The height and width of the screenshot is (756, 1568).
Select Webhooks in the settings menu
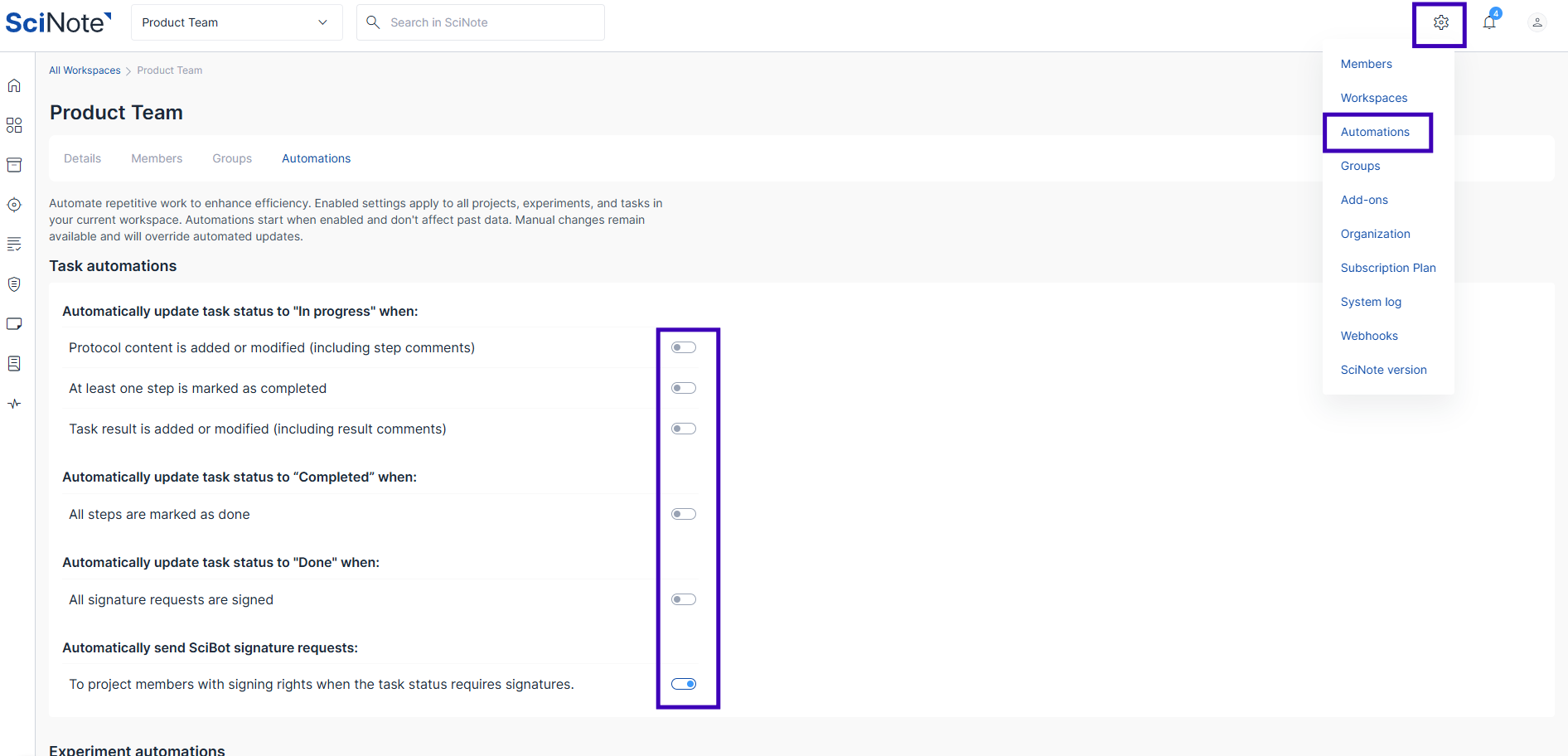pyautogui.click(x=1369, y=336)
